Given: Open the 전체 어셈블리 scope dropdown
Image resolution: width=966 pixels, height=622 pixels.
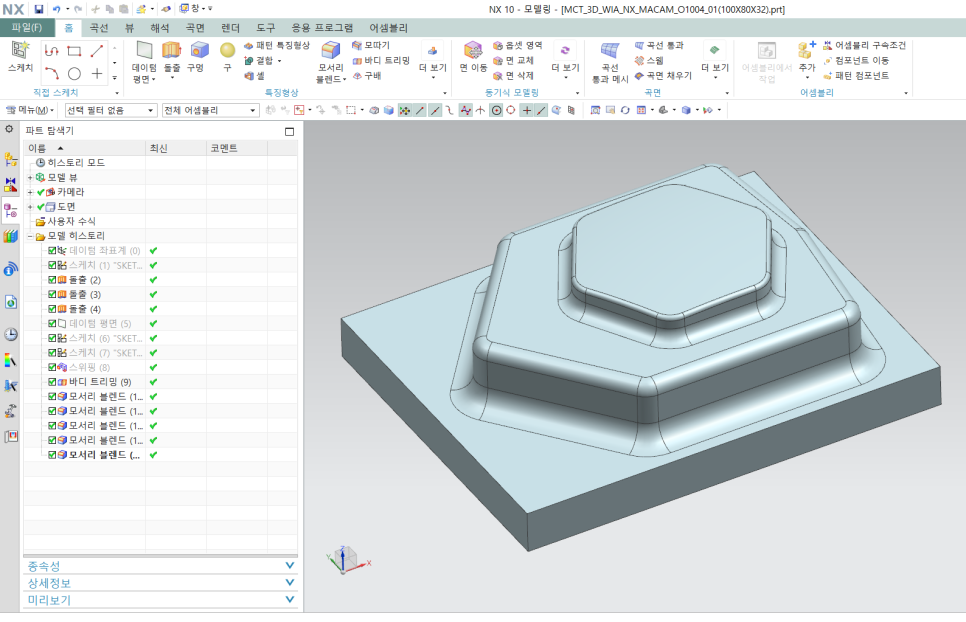Looking at the screenshot, I should pyautogui.click(x=210, y=110).
